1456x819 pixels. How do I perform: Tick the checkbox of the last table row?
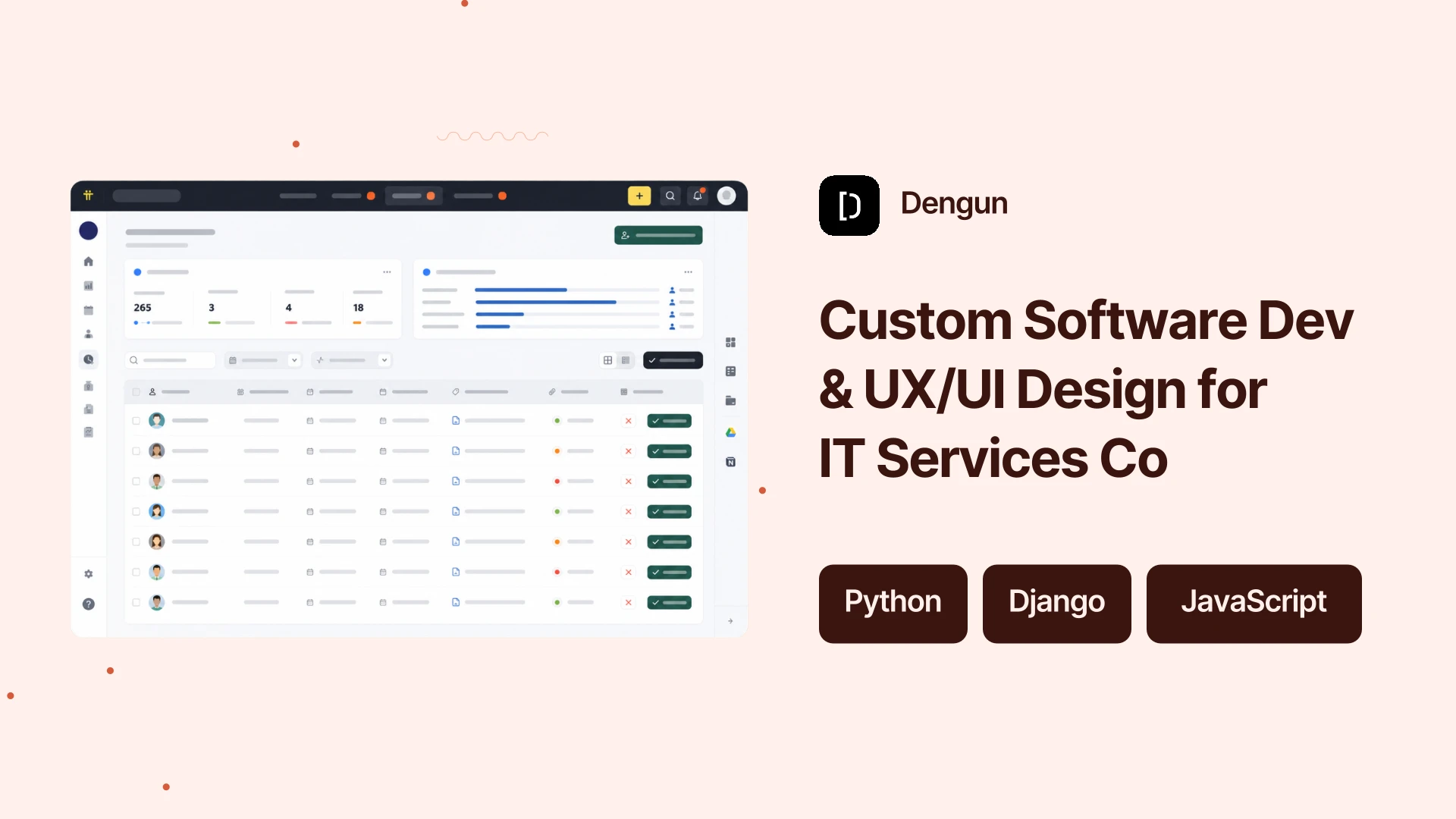pyautogui.click(x=136, y=603)
